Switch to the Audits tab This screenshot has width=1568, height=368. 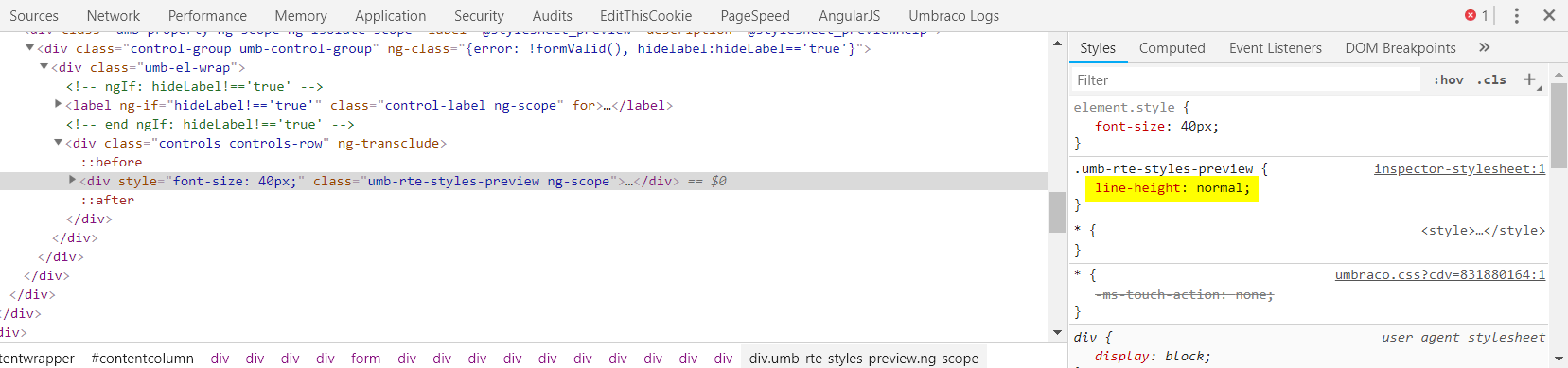(553, 16)
